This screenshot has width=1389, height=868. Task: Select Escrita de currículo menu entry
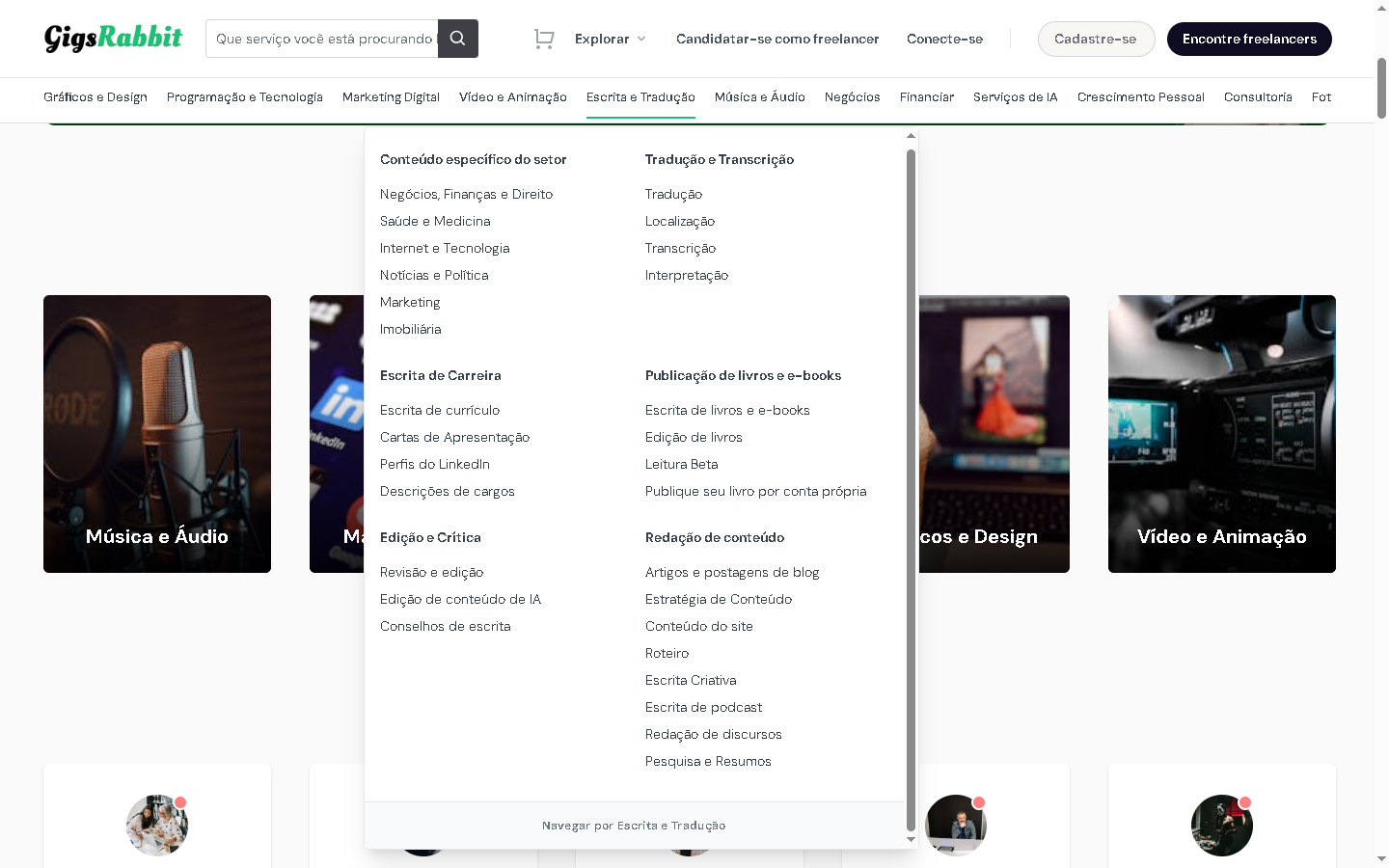pos(439,410)
